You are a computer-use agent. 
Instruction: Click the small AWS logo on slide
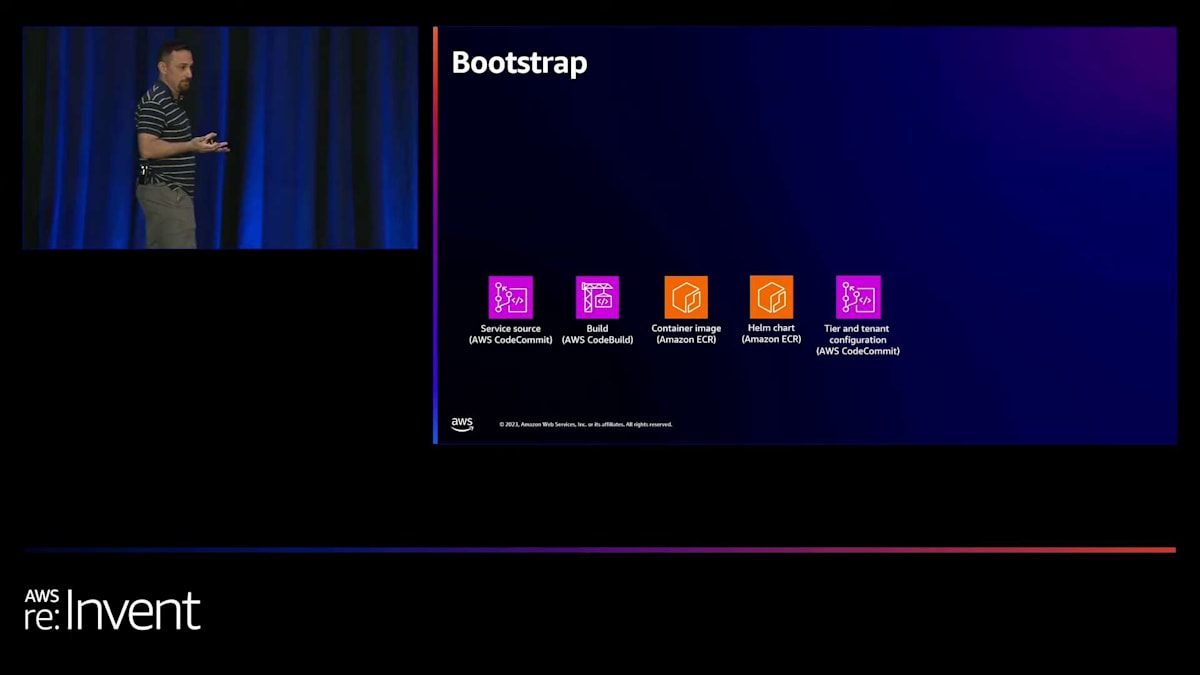462,424
